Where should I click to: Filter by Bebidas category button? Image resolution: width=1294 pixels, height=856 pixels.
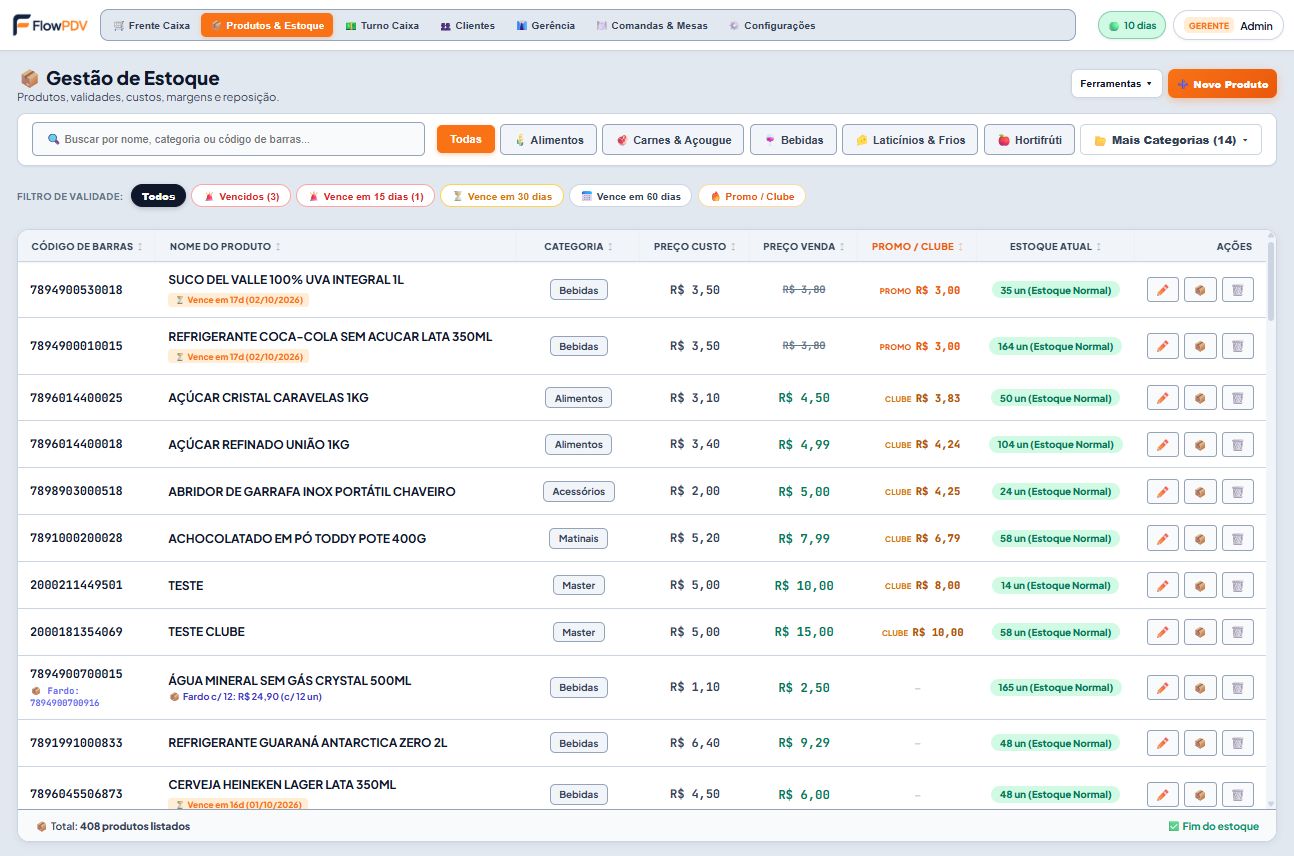click(794, 140)
